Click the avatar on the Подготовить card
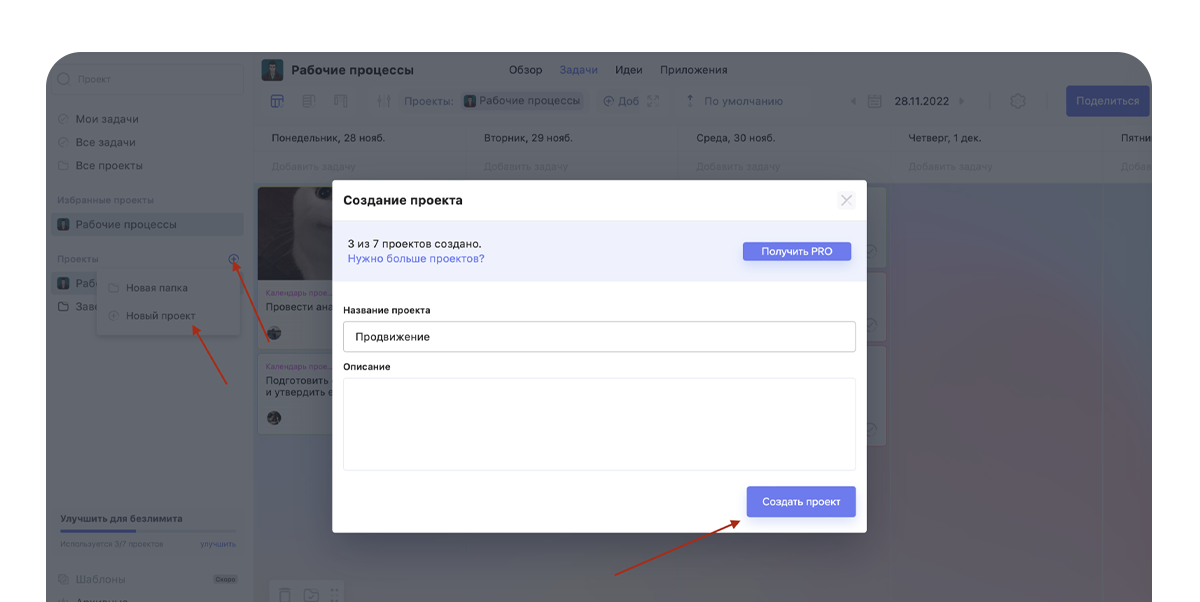 274,418
